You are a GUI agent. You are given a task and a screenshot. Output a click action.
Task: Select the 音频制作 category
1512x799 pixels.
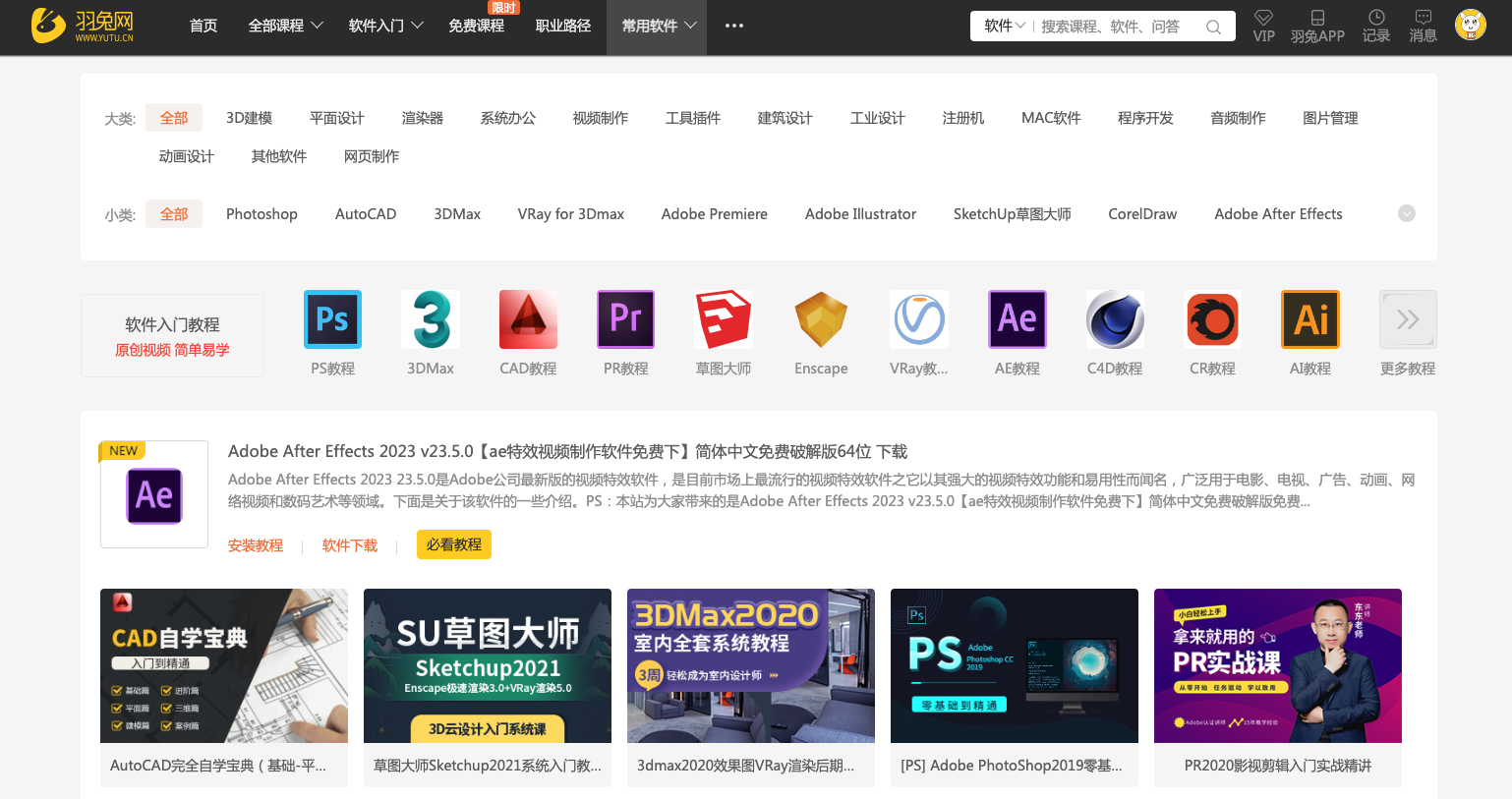1239,118
